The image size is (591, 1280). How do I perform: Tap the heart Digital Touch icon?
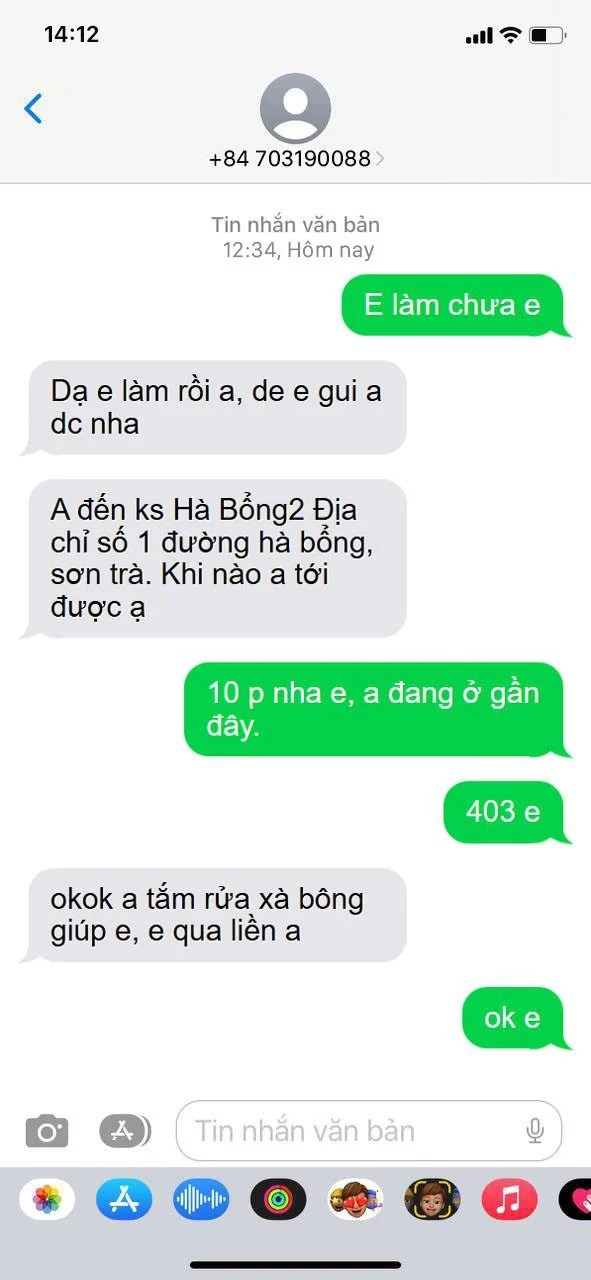click(x=575, y=1199)
